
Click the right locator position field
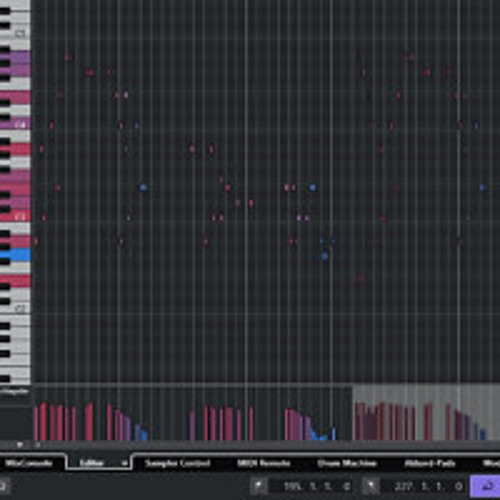pyautogui.click(x=427, y=487)
